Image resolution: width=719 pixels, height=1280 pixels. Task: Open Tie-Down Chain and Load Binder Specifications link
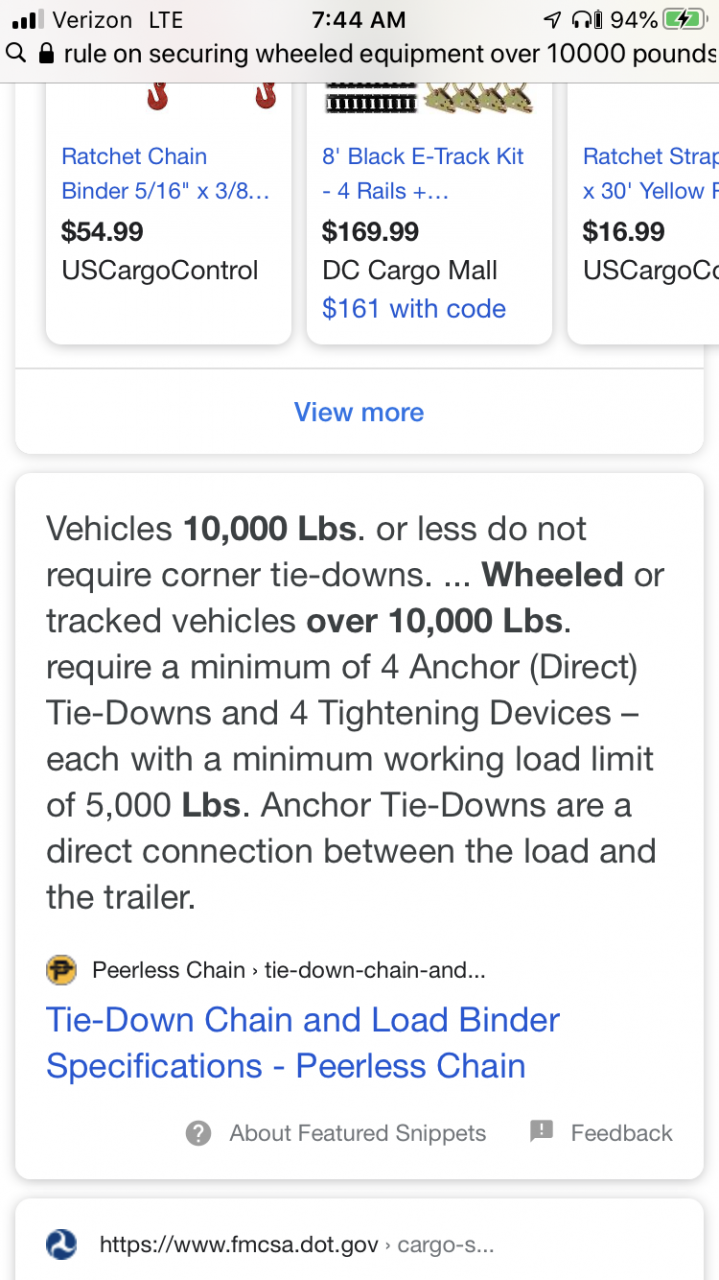pyautogui.click(x=303, y=1043)
